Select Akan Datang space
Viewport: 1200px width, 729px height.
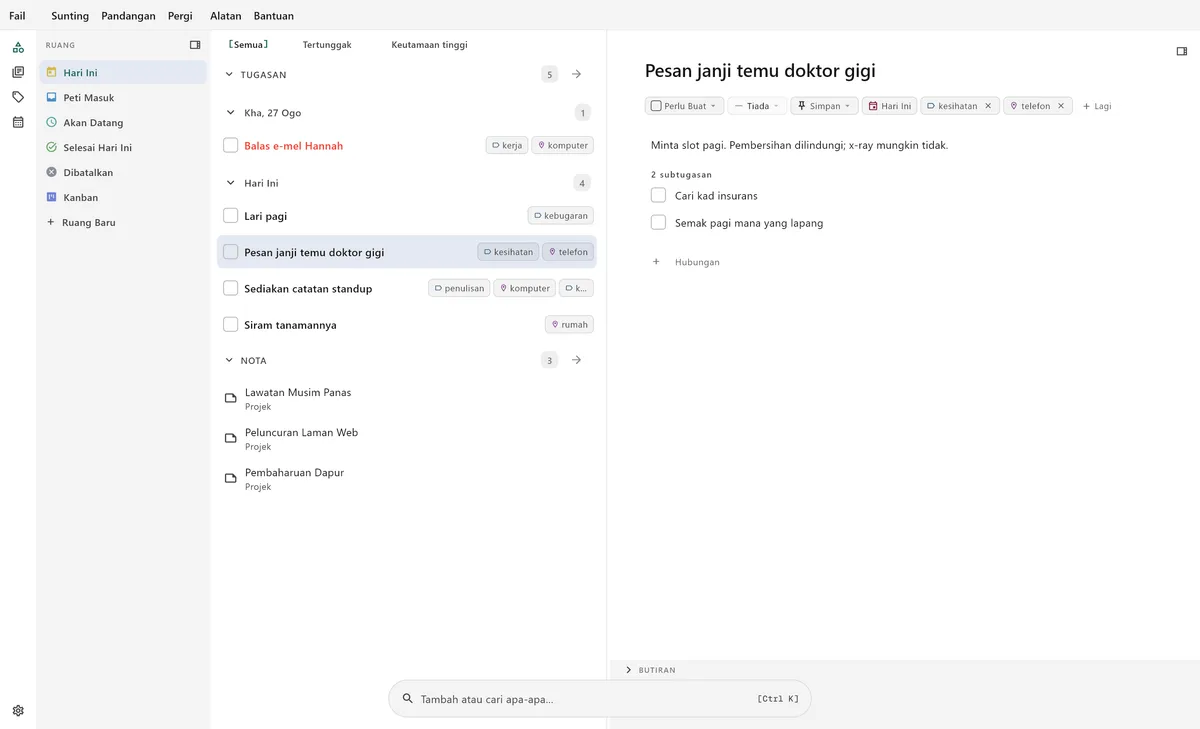(123, 123)
